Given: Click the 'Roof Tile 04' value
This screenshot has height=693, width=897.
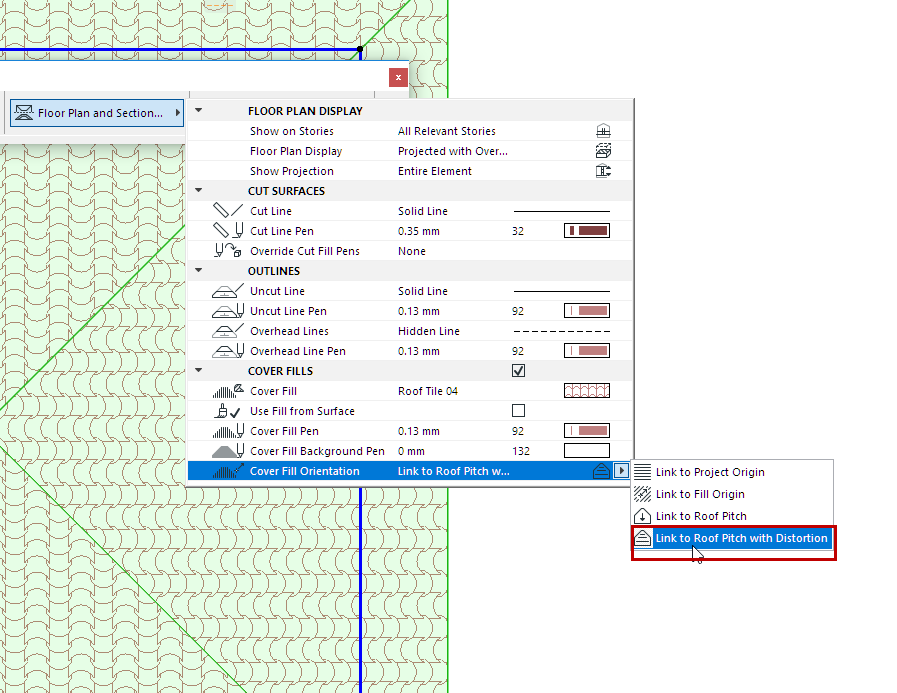Looking at the screenshot, I should [428, 391].
